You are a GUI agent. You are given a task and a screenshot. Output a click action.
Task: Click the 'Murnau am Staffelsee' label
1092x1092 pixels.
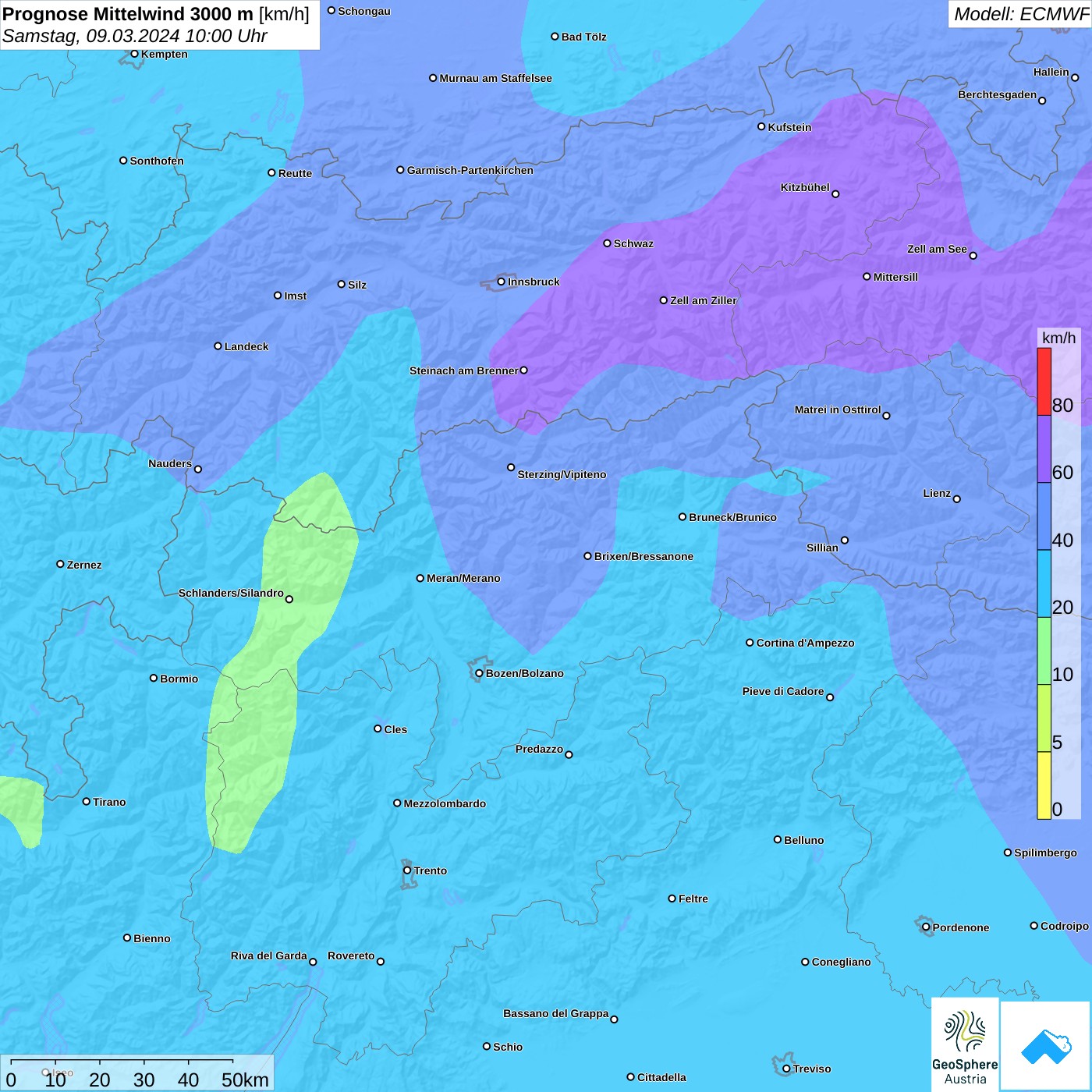point(495,78)
